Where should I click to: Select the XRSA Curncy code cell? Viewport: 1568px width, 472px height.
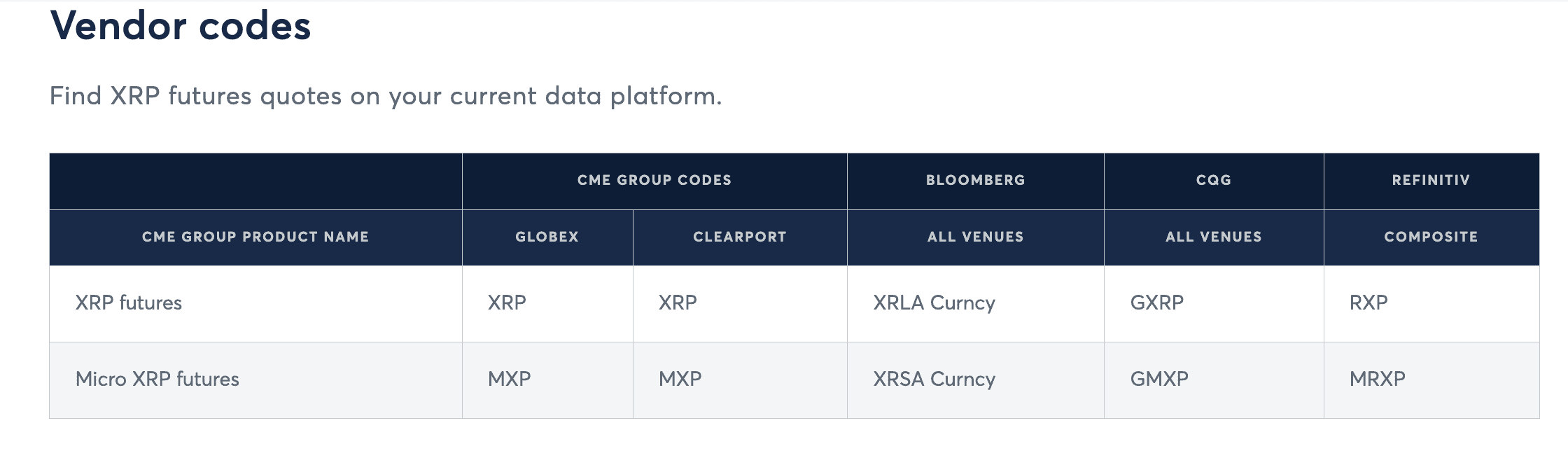pos(934,379)
